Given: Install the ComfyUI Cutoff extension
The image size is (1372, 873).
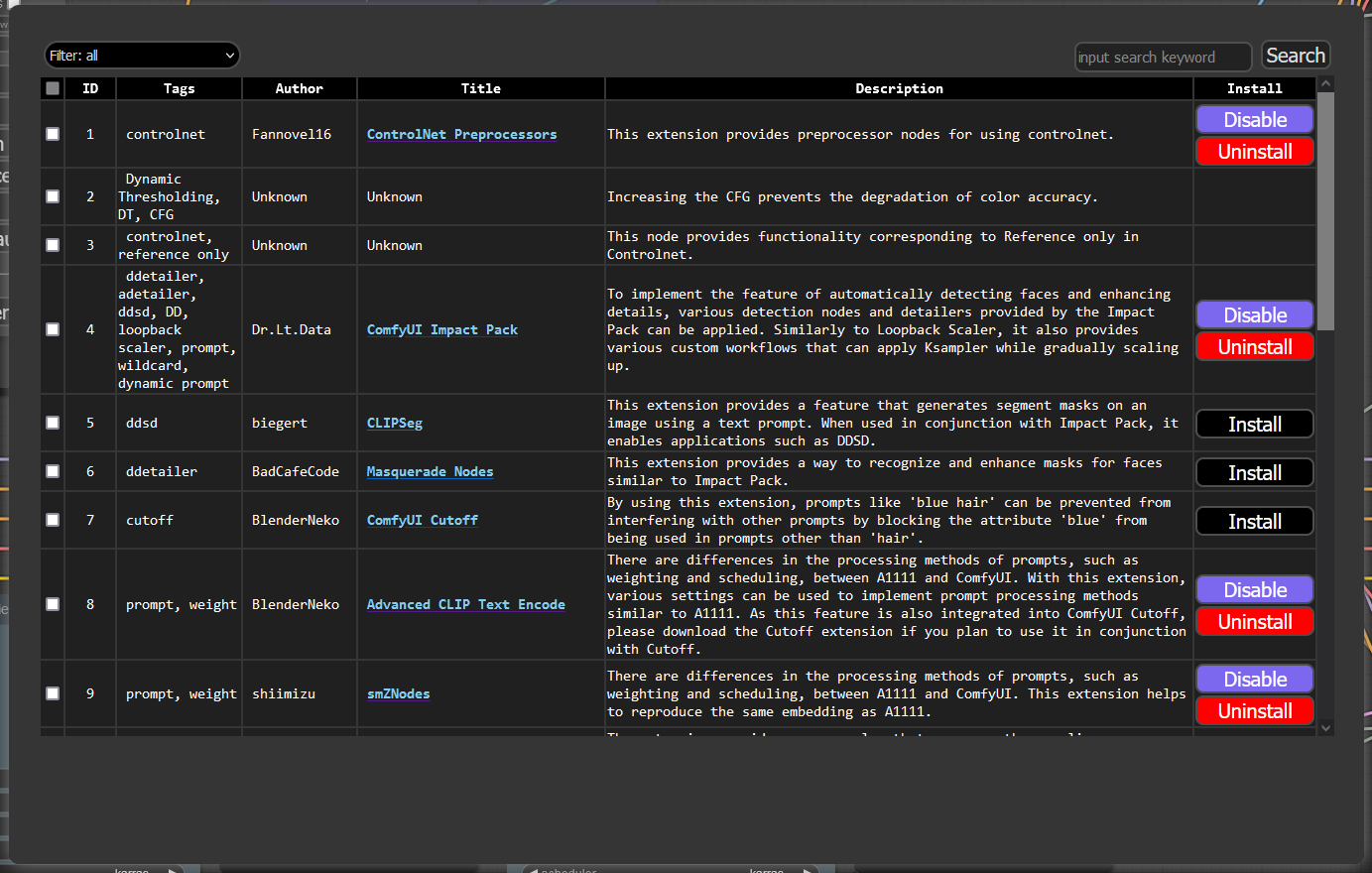Looking at the screenshot, I should [1254, 520].
